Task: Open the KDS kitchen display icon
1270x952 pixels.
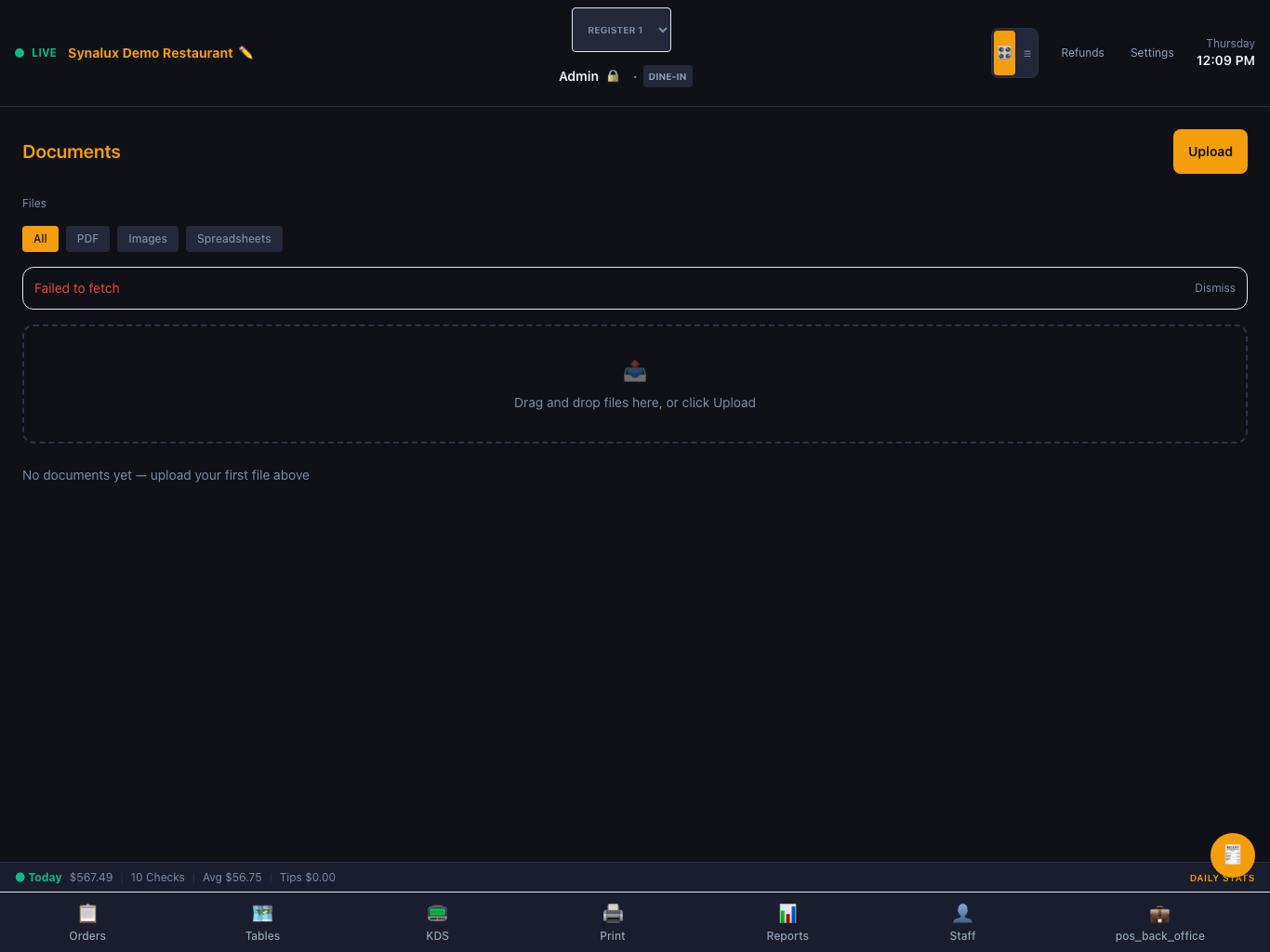Action: click(x=437, y=913)
